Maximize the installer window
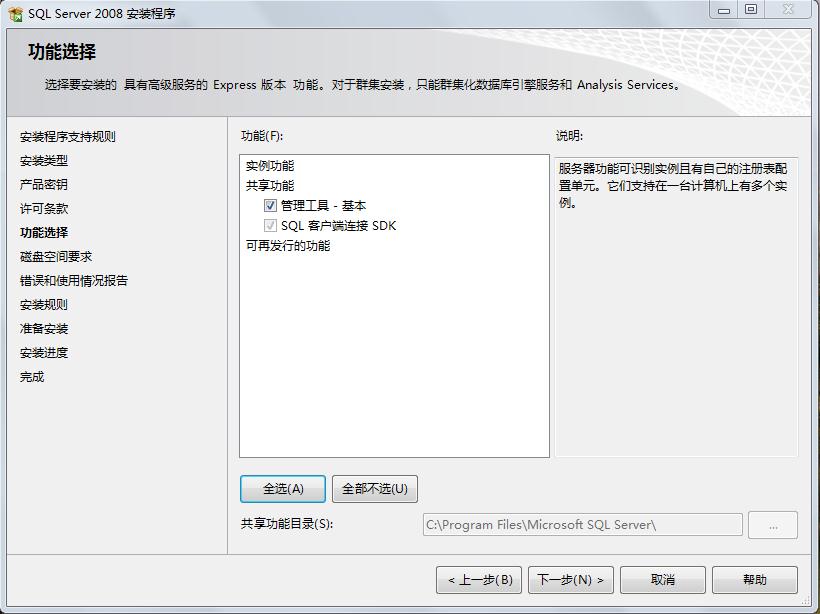Image resolution: width=820 pixels, height=614 pixels. (751, 10)
